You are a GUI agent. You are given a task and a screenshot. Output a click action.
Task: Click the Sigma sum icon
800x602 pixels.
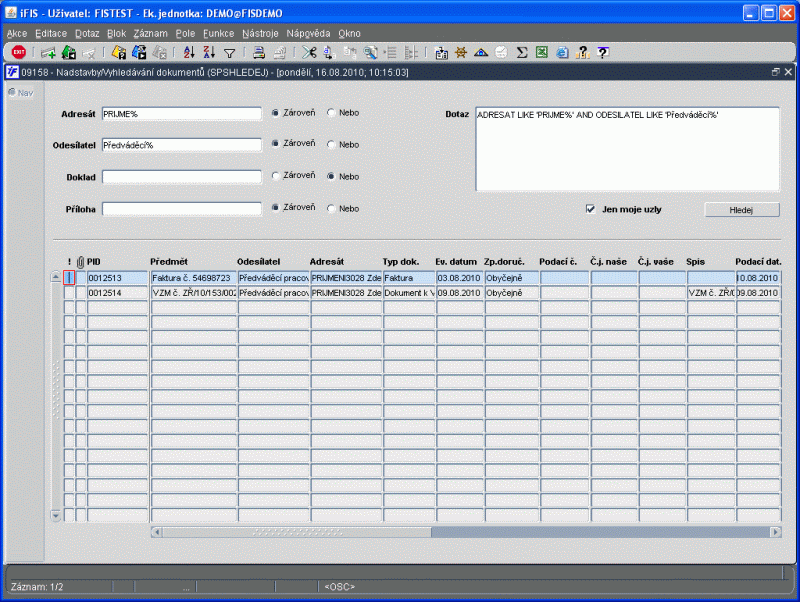521,52
